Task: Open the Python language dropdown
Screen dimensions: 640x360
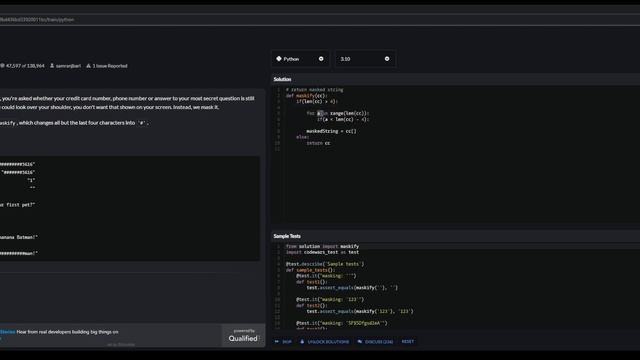Action: [x=300, y=59]
